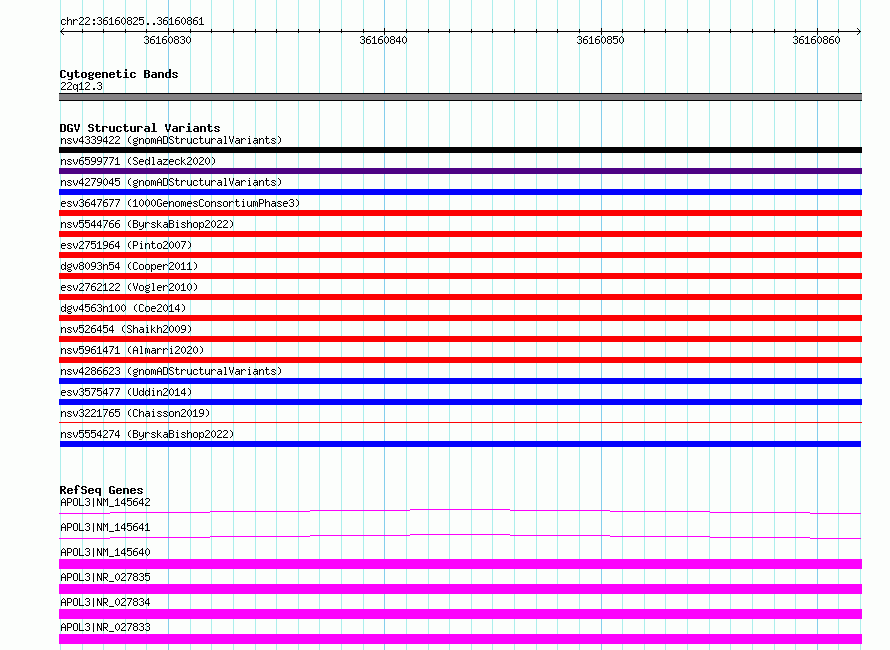Click gene label APOL3|NR_027833

[x=105, y=627]
